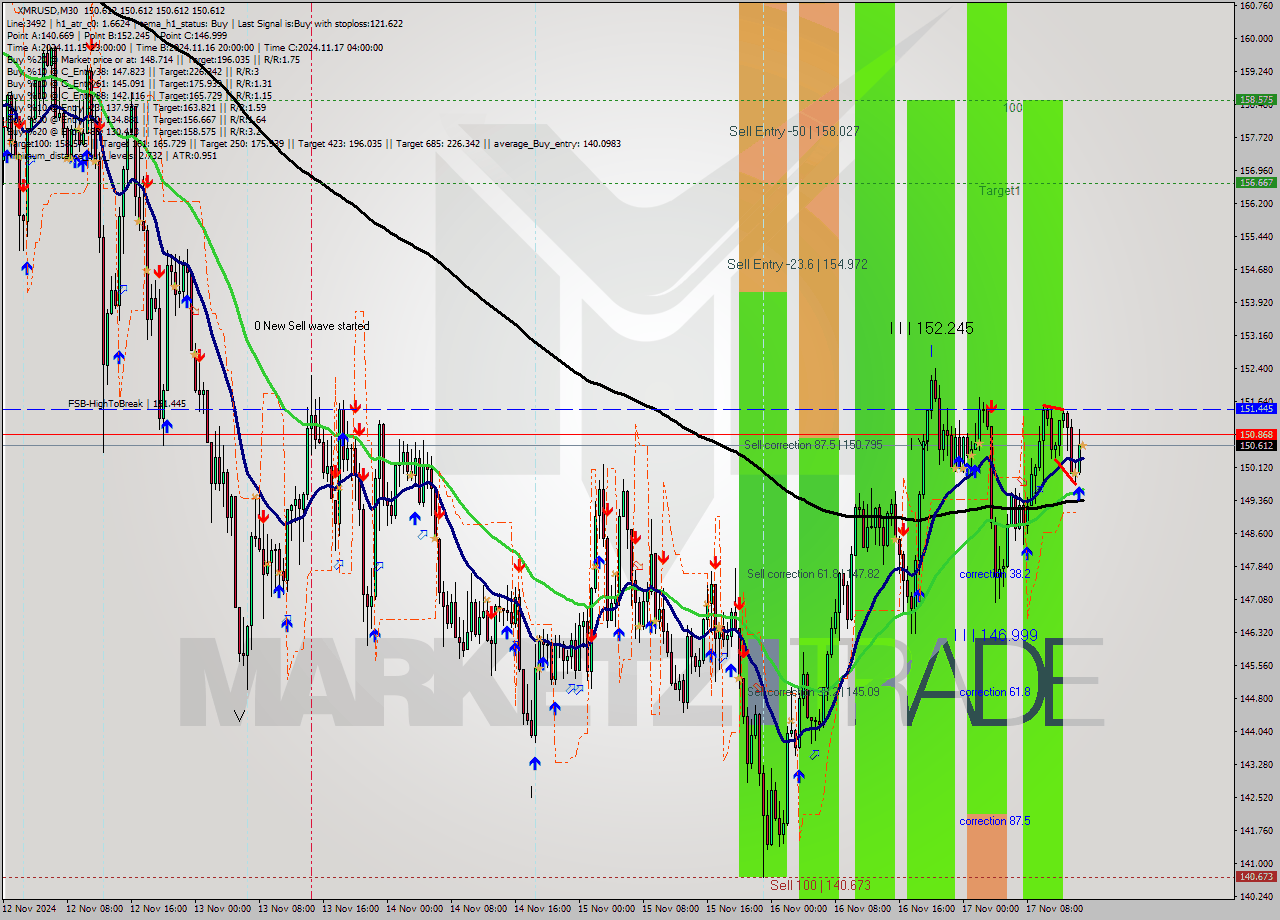Click the 144.040 price axis value
The image size is (1280, 920).
(x=1256, y=732)
